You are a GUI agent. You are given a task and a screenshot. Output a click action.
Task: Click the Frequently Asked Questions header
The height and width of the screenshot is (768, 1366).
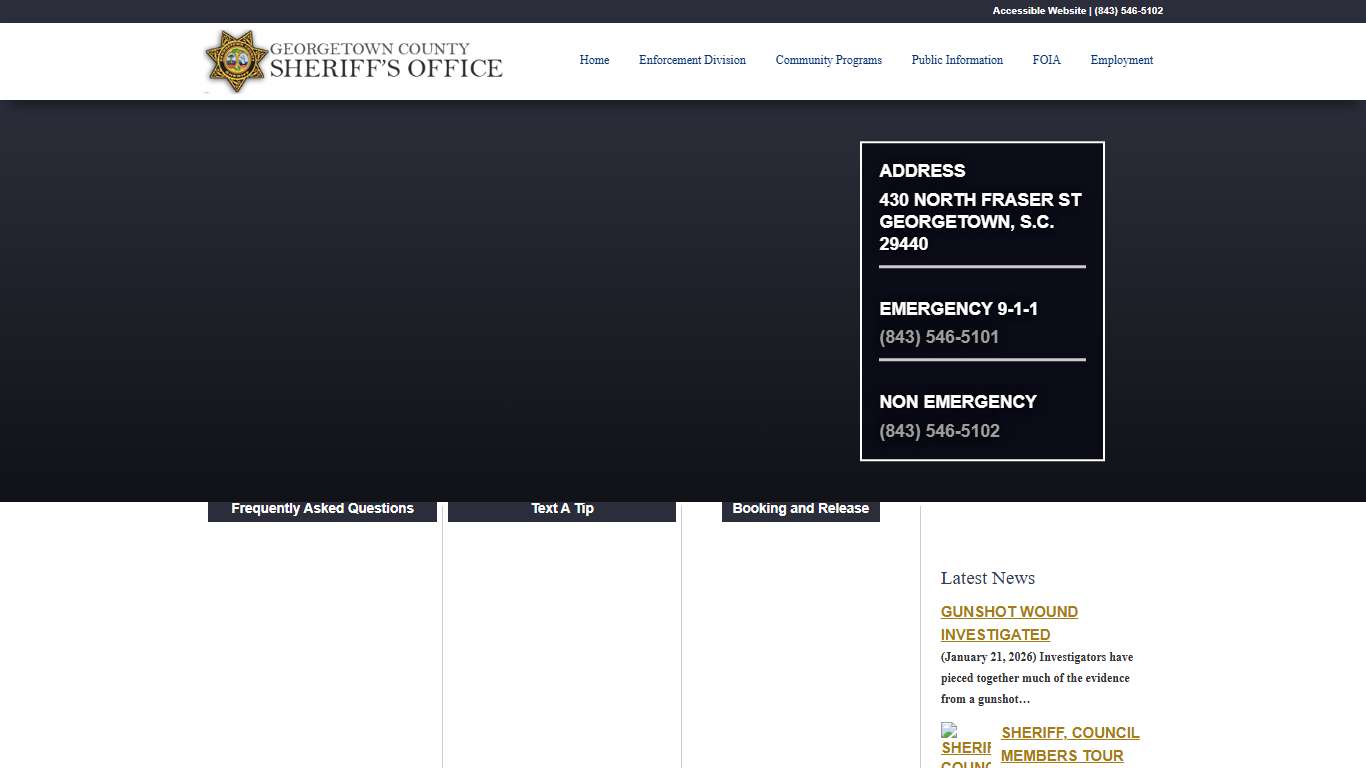click(x=322, y=508)
